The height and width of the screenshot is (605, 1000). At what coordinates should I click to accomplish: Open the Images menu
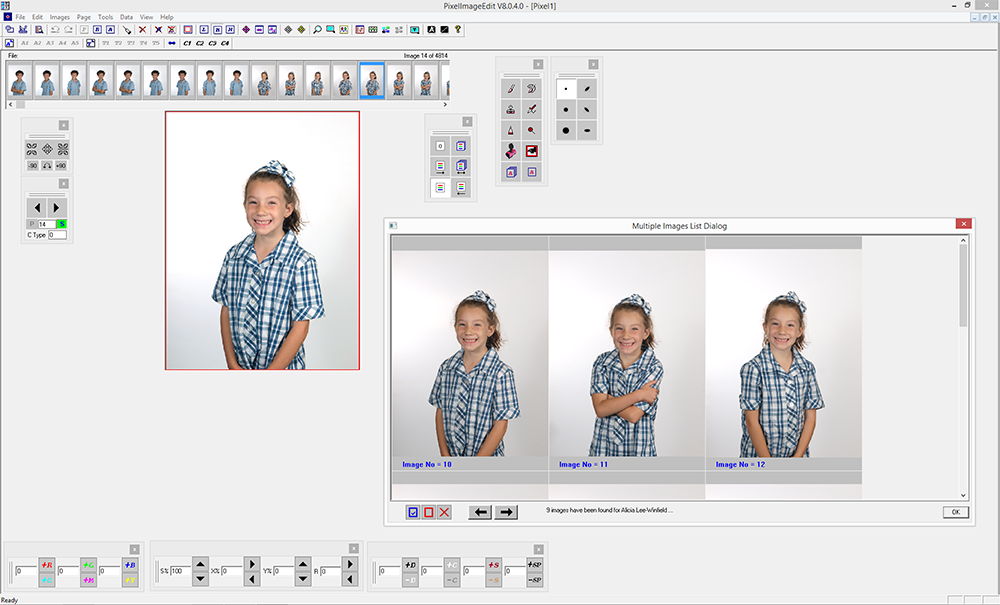pos(60,17)
